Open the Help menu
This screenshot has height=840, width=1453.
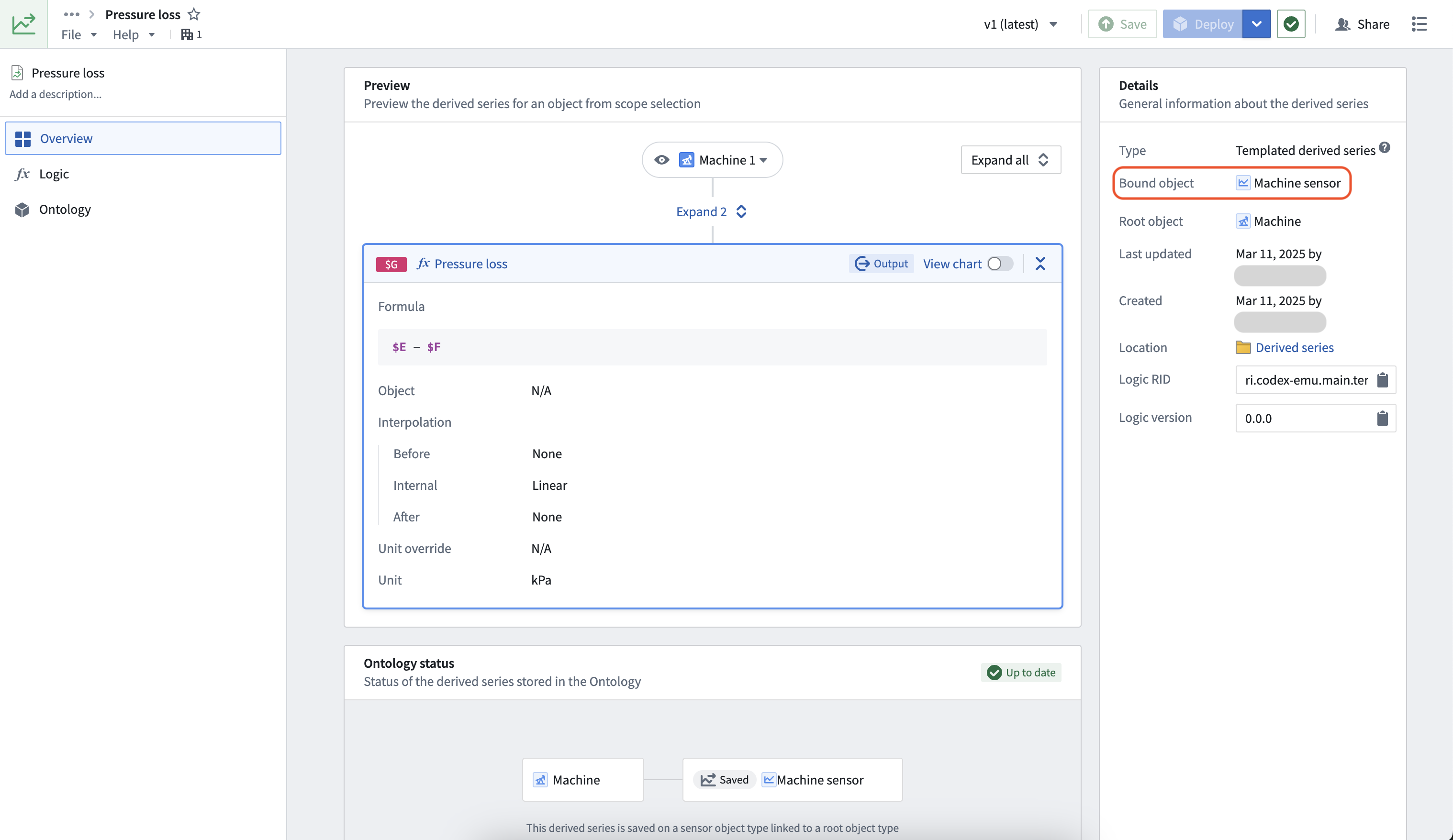tap(133, 34)
